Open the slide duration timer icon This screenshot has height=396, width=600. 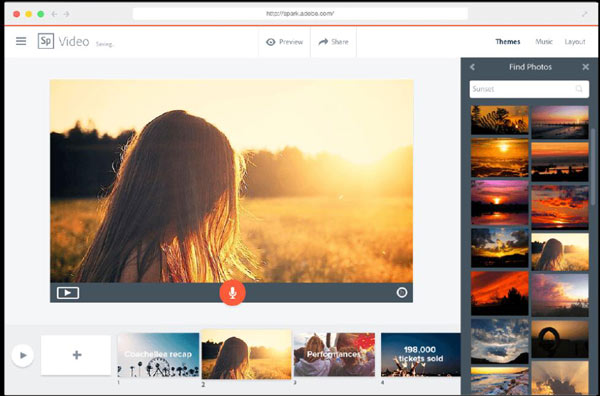click(x=401, y=293)
